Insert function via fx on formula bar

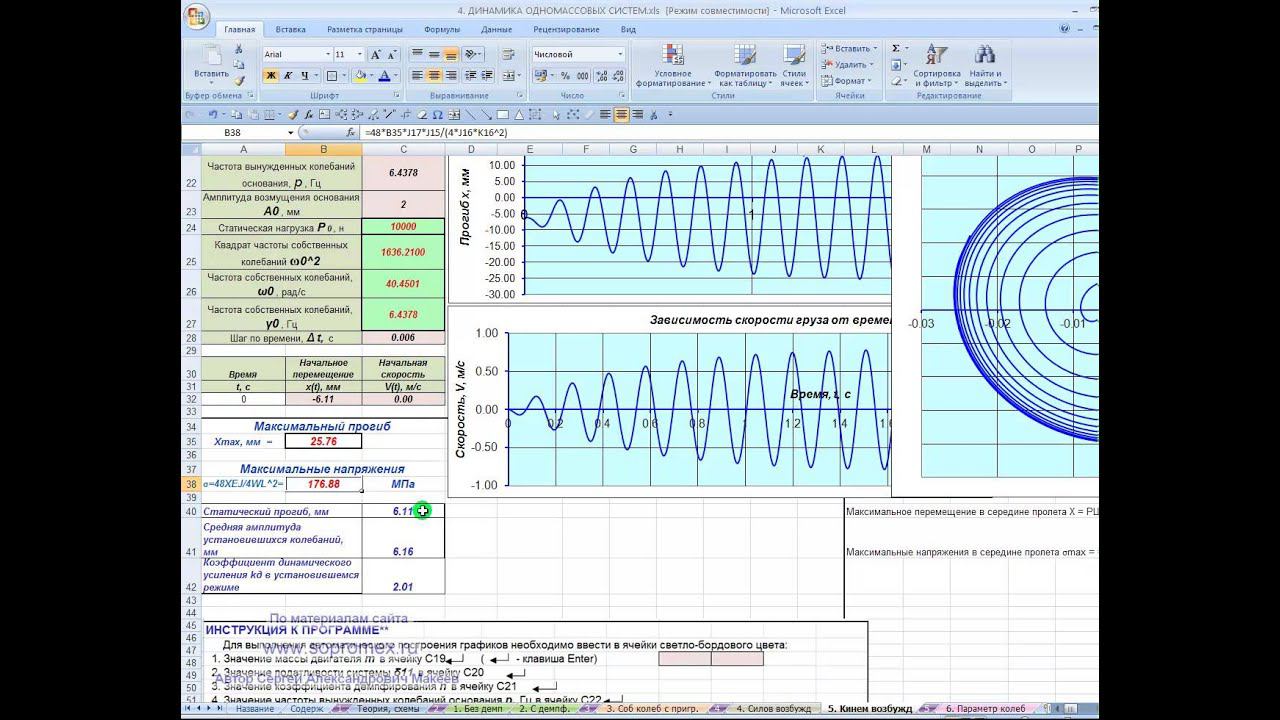coord(350,132)
